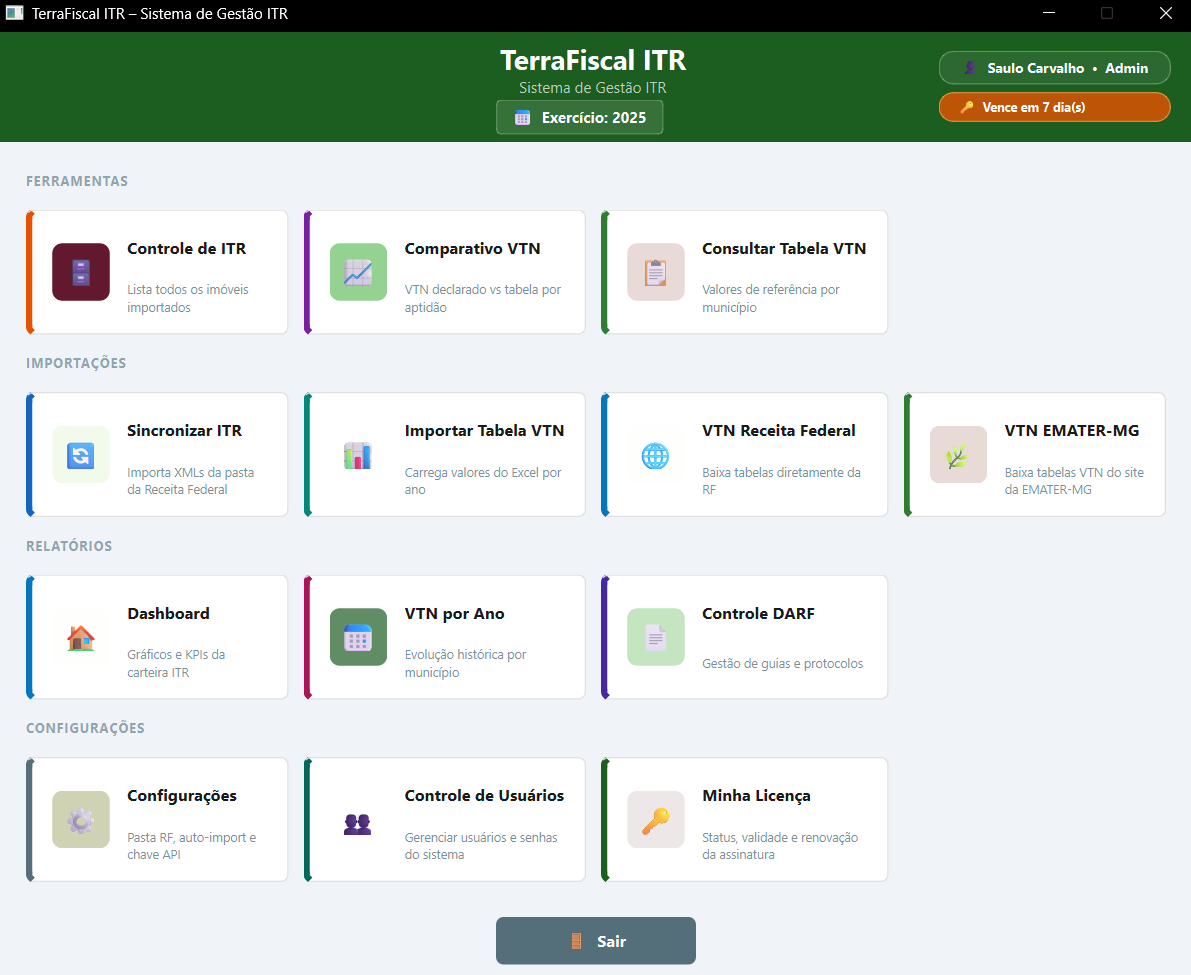
Task: Open the Controle de ITR file cabinet icon
Action: (81, 272)
